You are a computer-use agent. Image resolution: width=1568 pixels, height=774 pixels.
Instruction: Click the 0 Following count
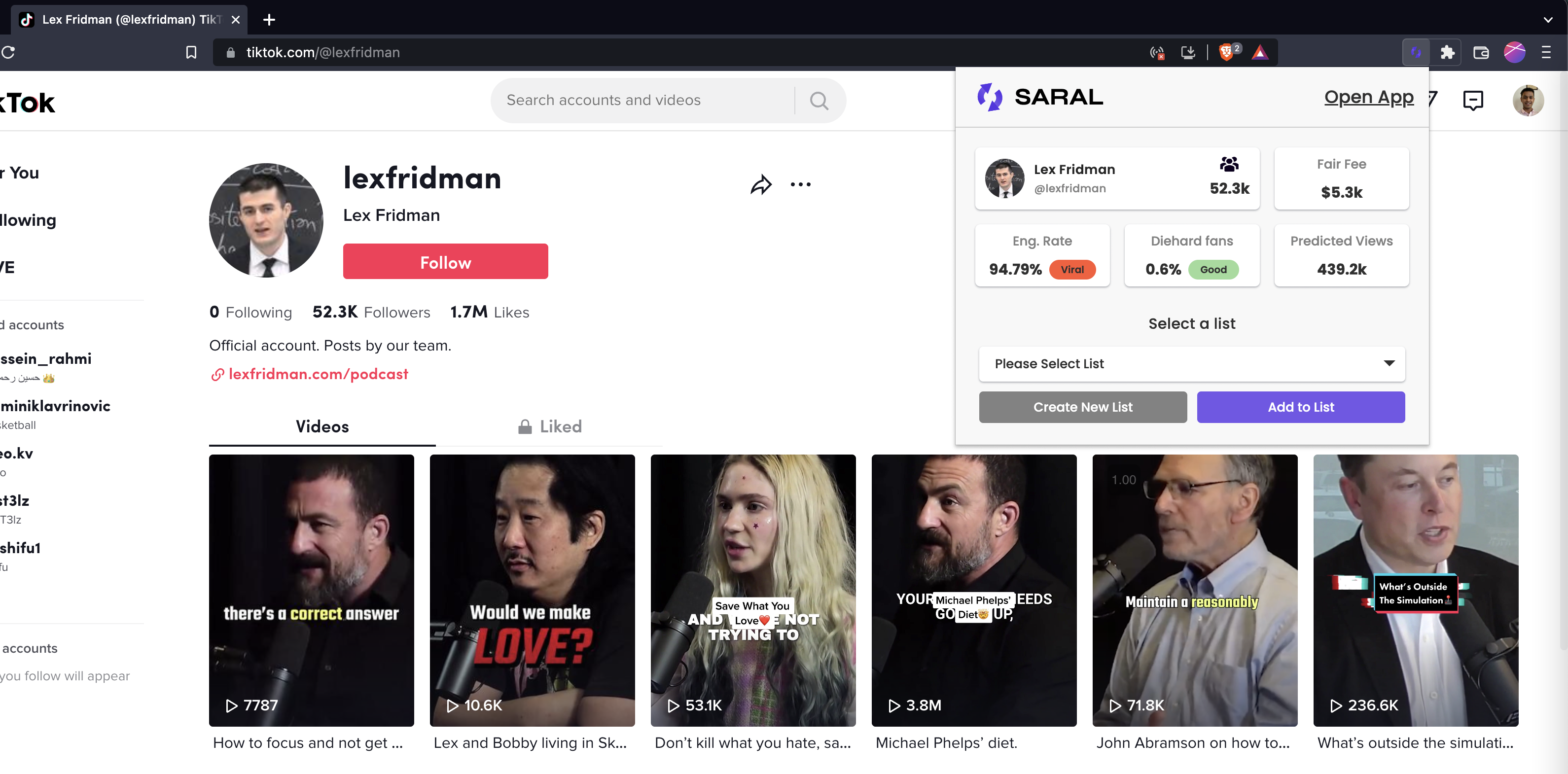[251, 312]
